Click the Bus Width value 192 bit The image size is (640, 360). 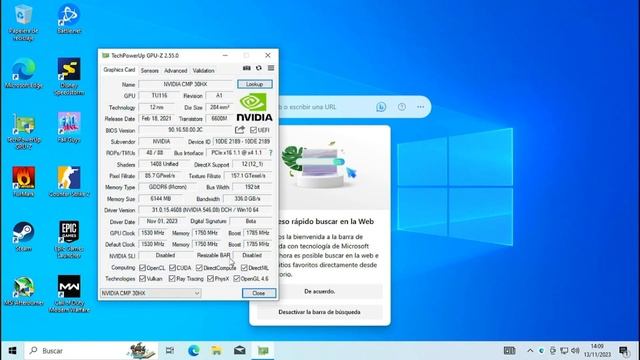pos(252,187)
